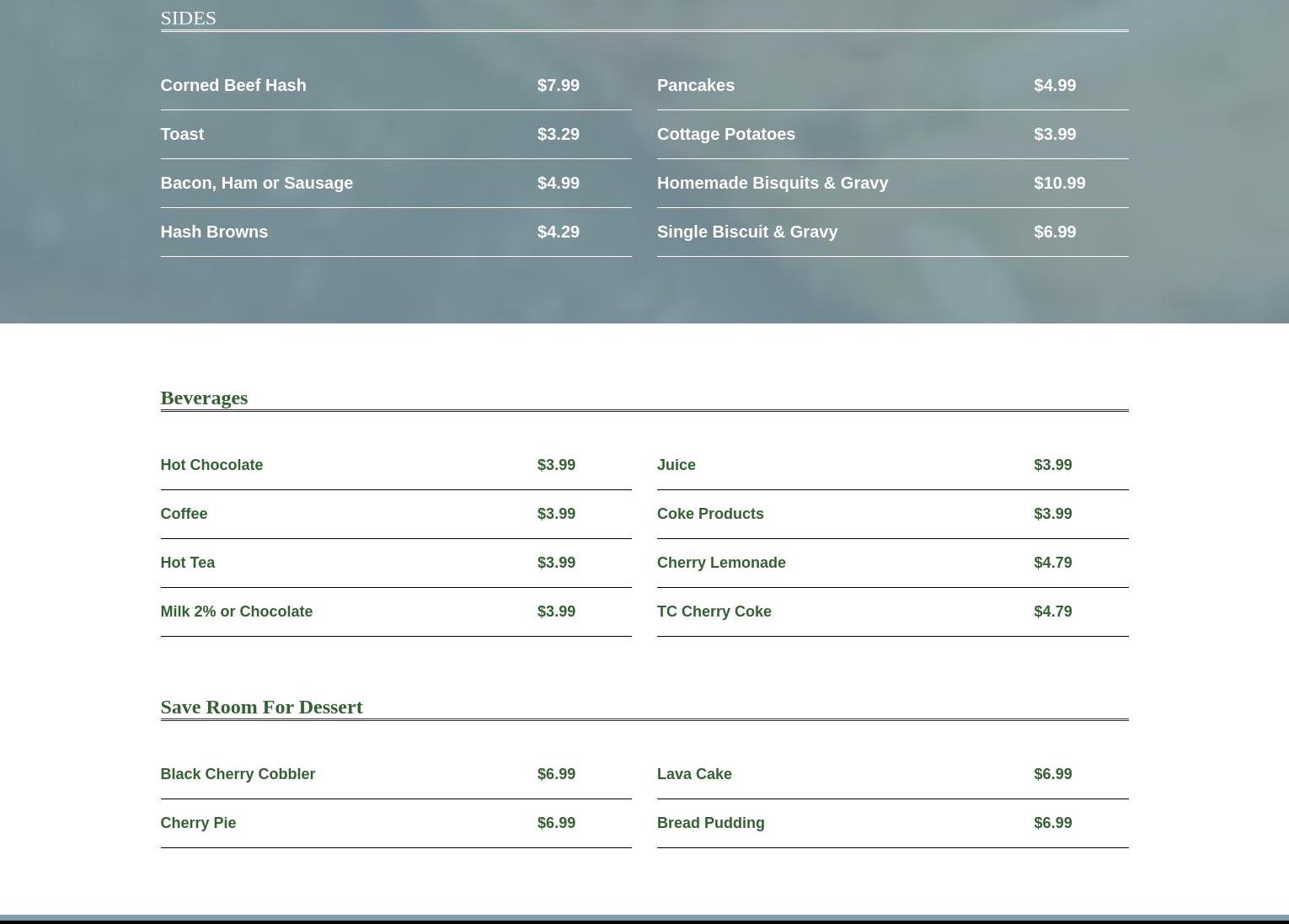Click the Save Room For Dessert heading
This screenshot has height=924, width=1289.
click(261, 707)
